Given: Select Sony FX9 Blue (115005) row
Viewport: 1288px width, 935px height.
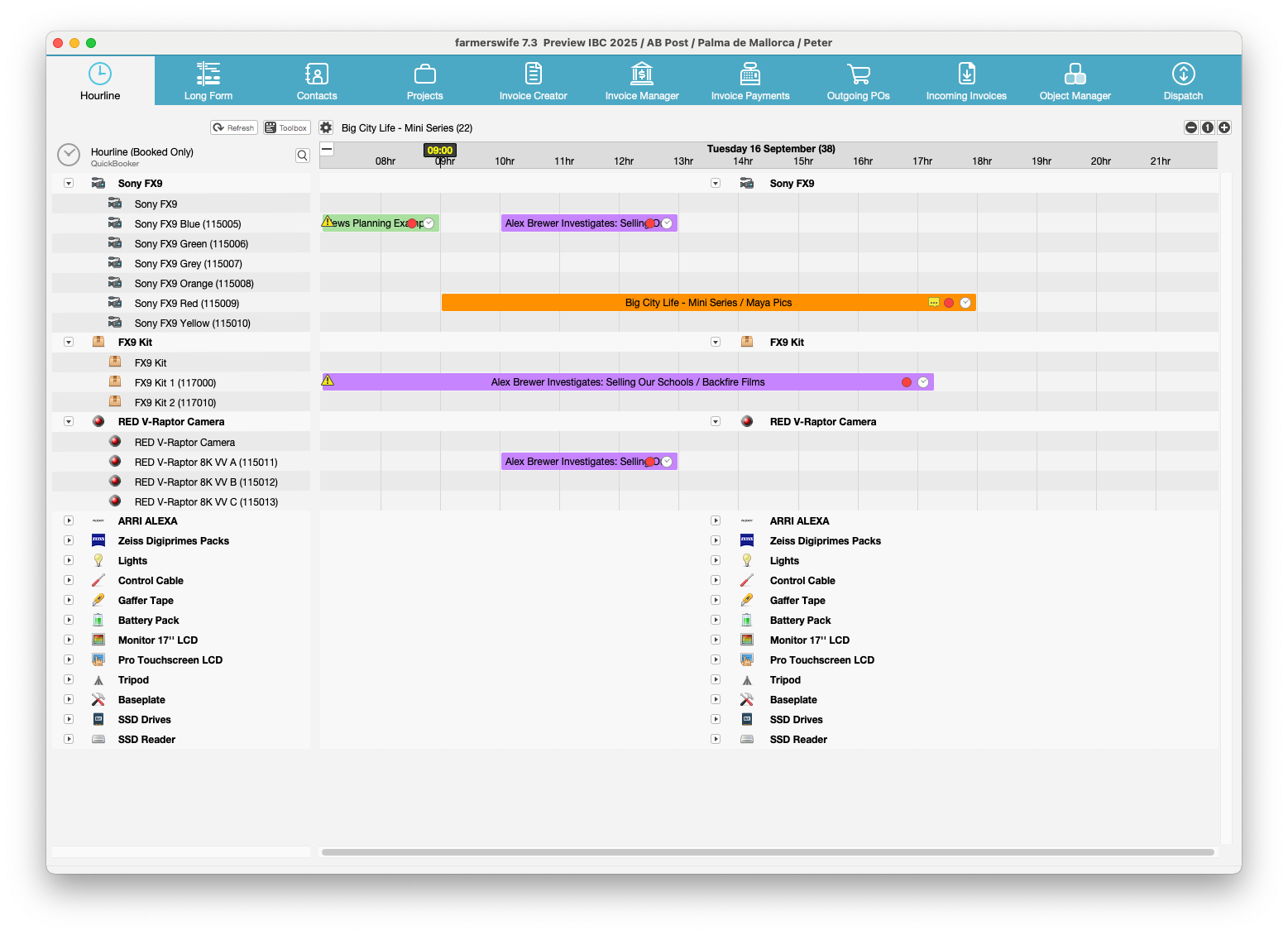Looking at the screenshot, I should (181, 223).
